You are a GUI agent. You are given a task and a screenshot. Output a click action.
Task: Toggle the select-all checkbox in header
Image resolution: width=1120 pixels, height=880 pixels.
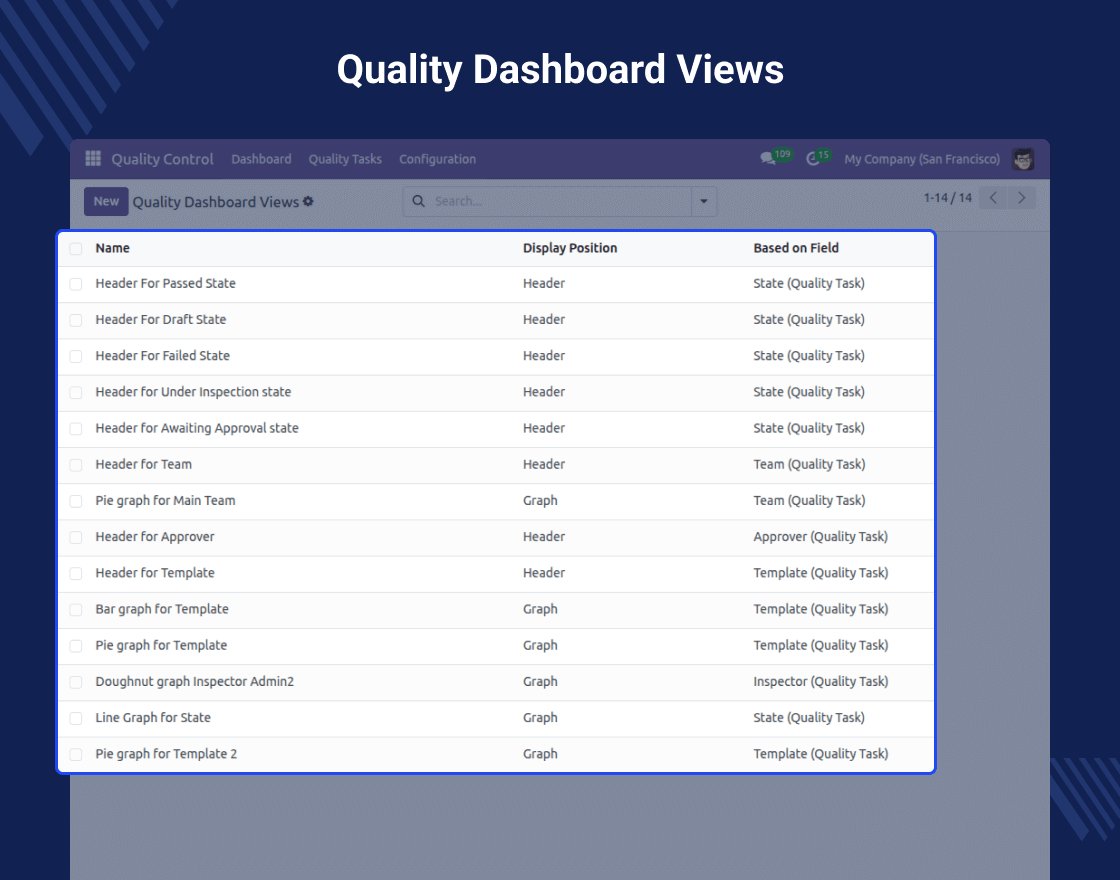[76, 249]
